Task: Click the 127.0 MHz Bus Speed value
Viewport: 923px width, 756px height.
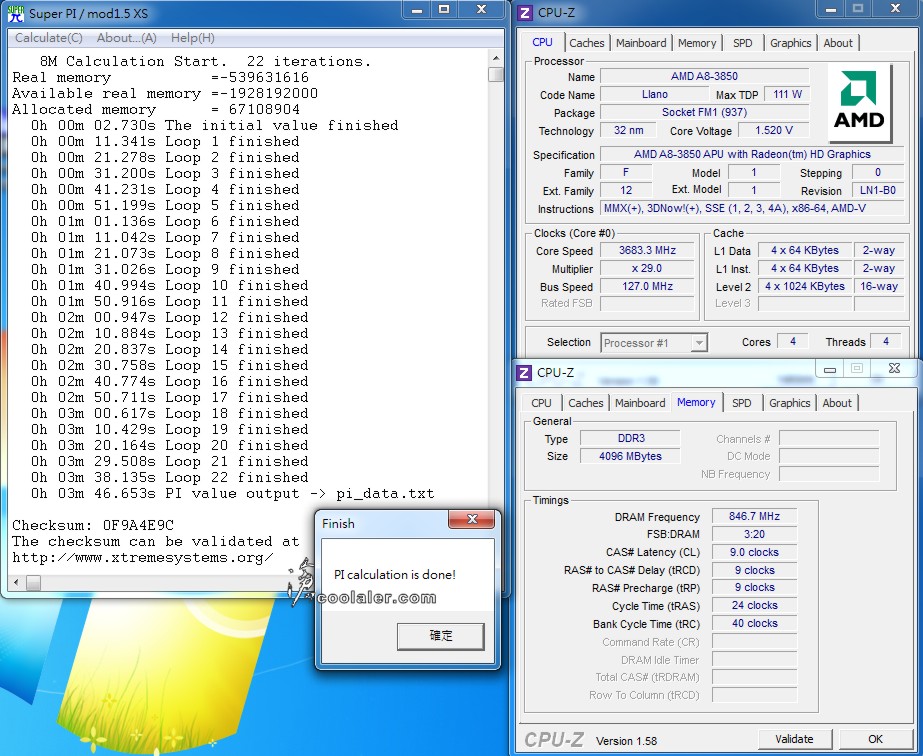Action: (x=647, y=286)
